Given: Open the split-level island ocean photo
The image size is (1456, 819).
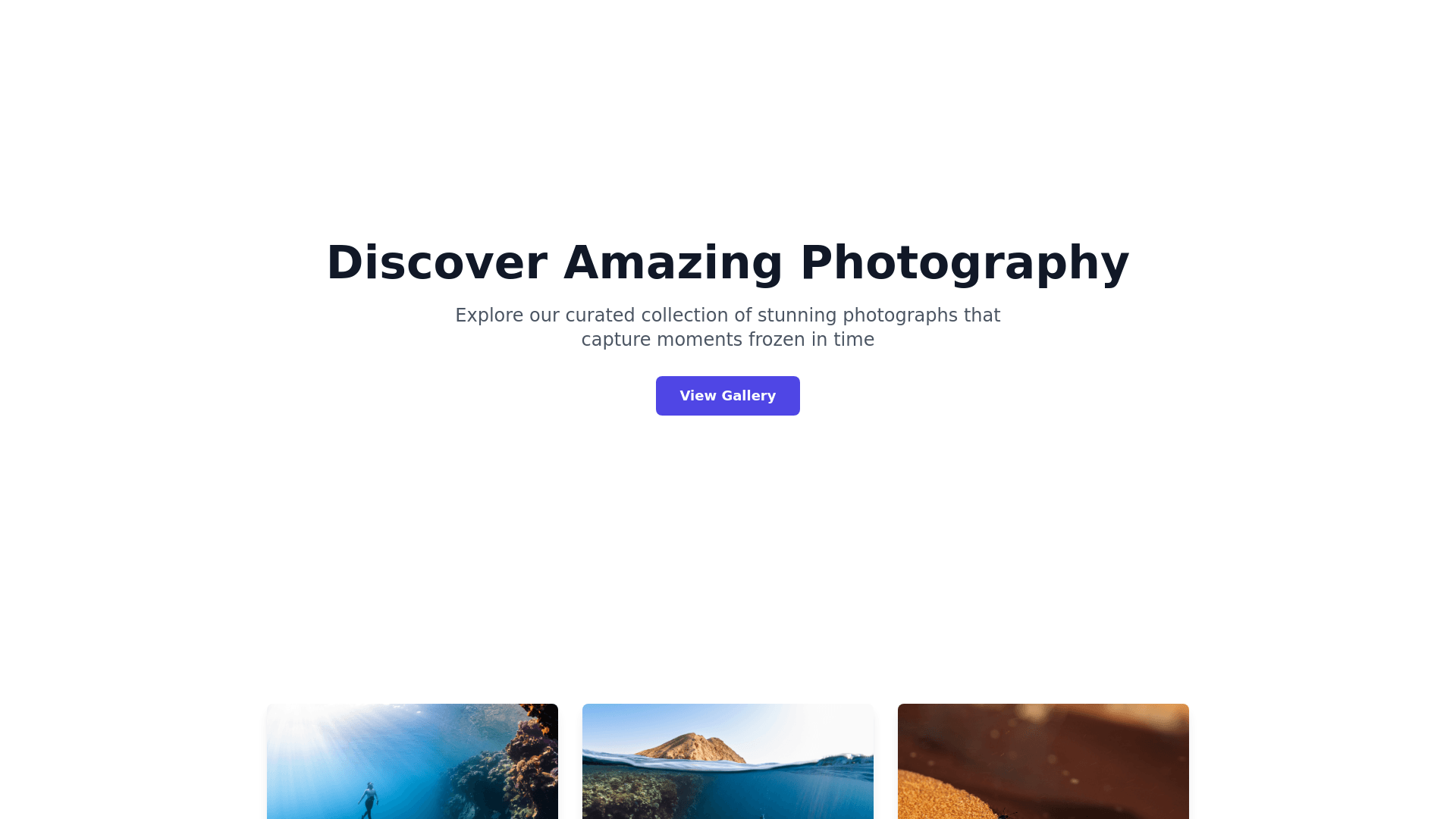Looking at the screenshot, I should [728, 761].
